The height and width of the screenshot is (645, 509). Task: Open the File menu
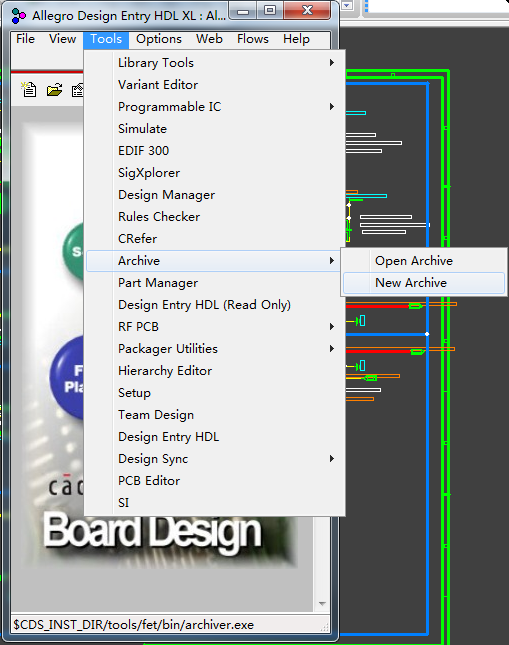(x=25, y=39)
